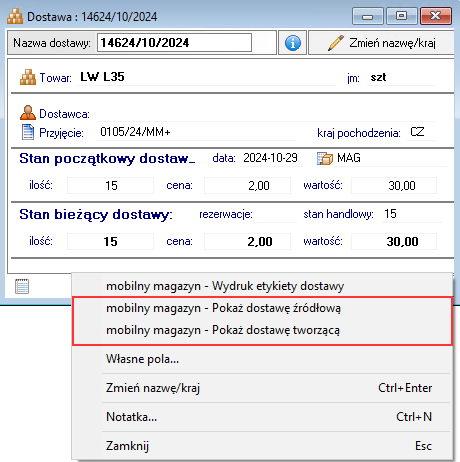
Task: Click the warehouse icon beside MAG
Action: (x=325, y=158)
